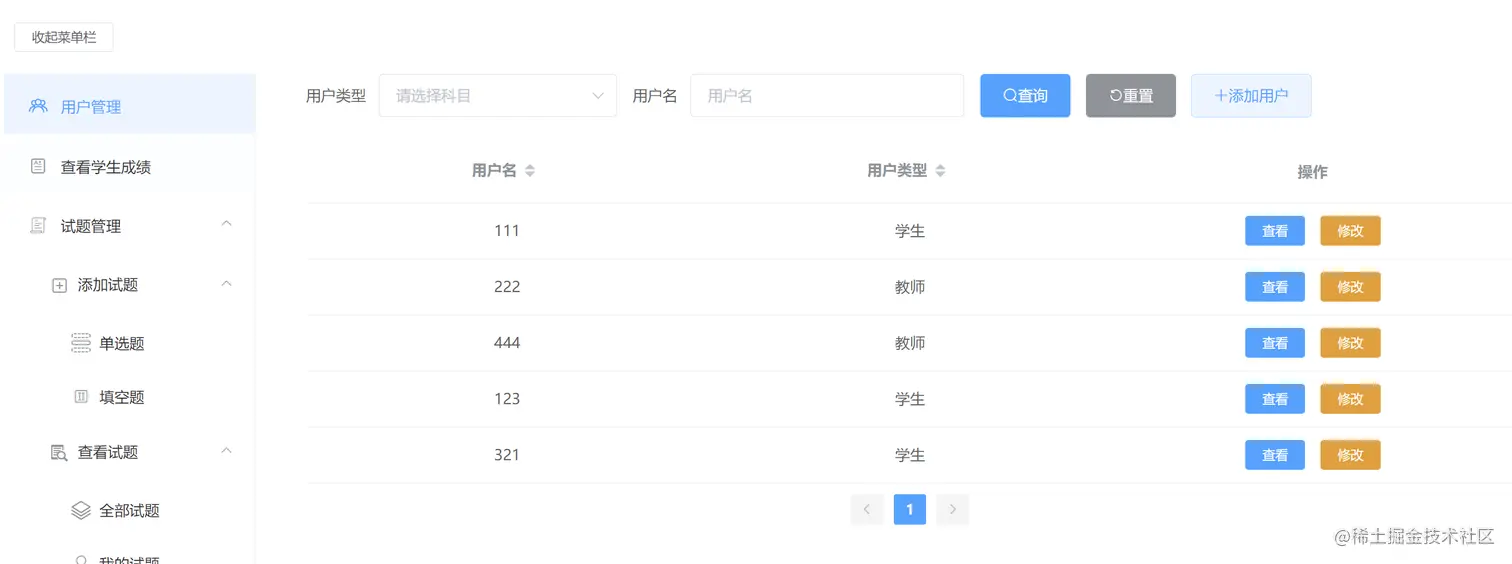Click 修改 for user 111
The width and height of the screenshot is (1512, 564).
[x=1351, y=231]
